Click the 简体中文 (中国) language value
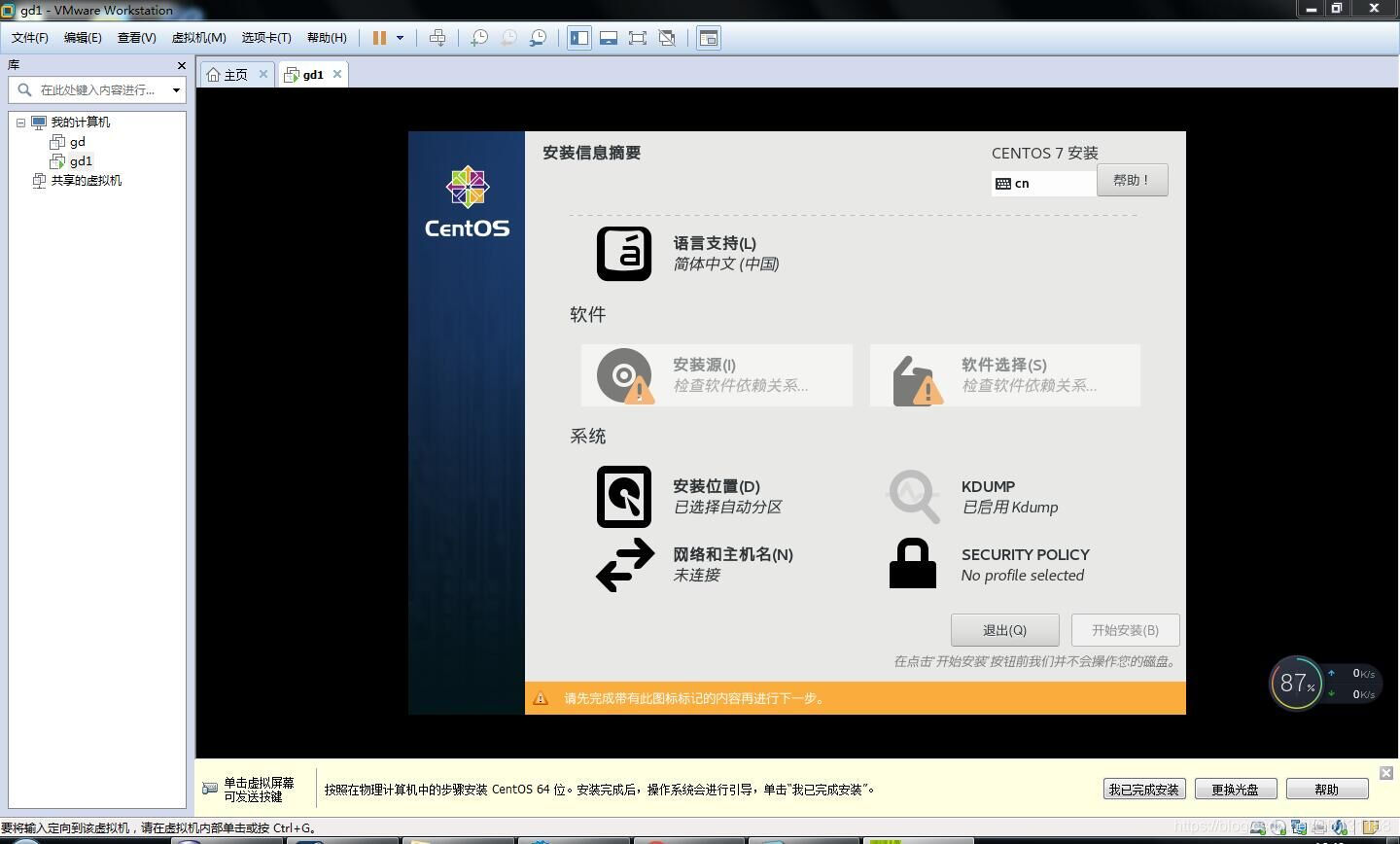The height and width of the screenshot is (844, 1400). pyautogui.click(x=726, y=264)
